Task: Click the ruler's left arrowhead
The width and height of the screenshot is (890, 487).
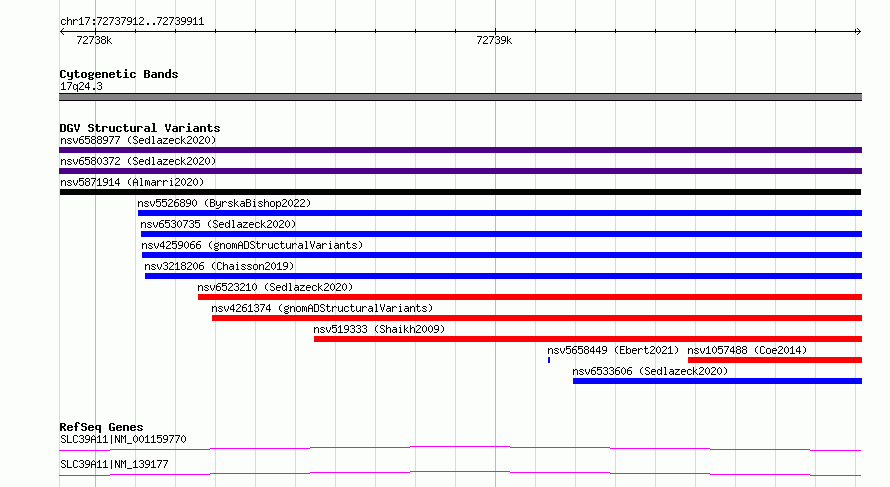Action: pos(62,32)
